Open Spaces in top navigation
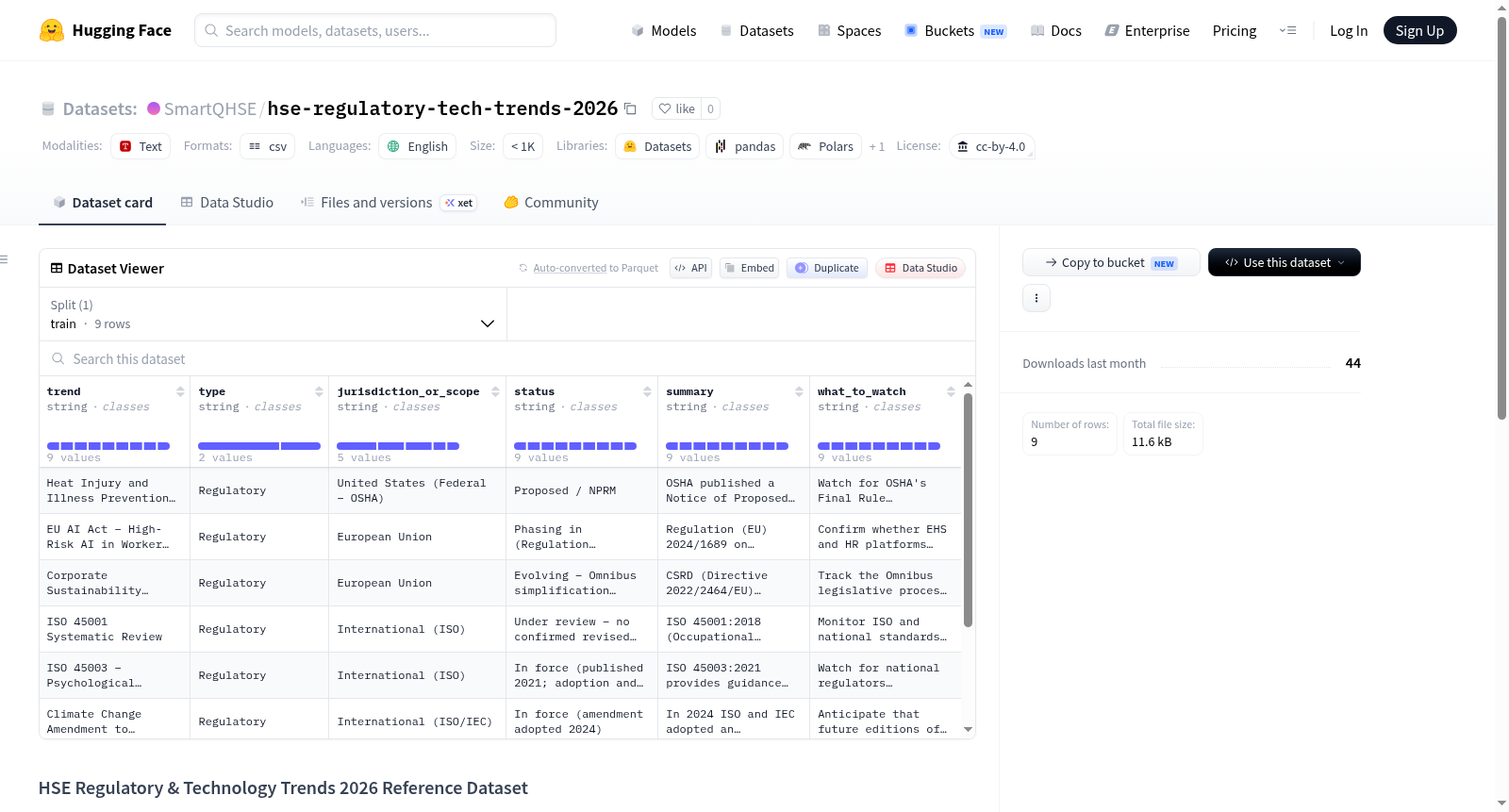This screenshot has width=1509, height=812. point(849,30)
